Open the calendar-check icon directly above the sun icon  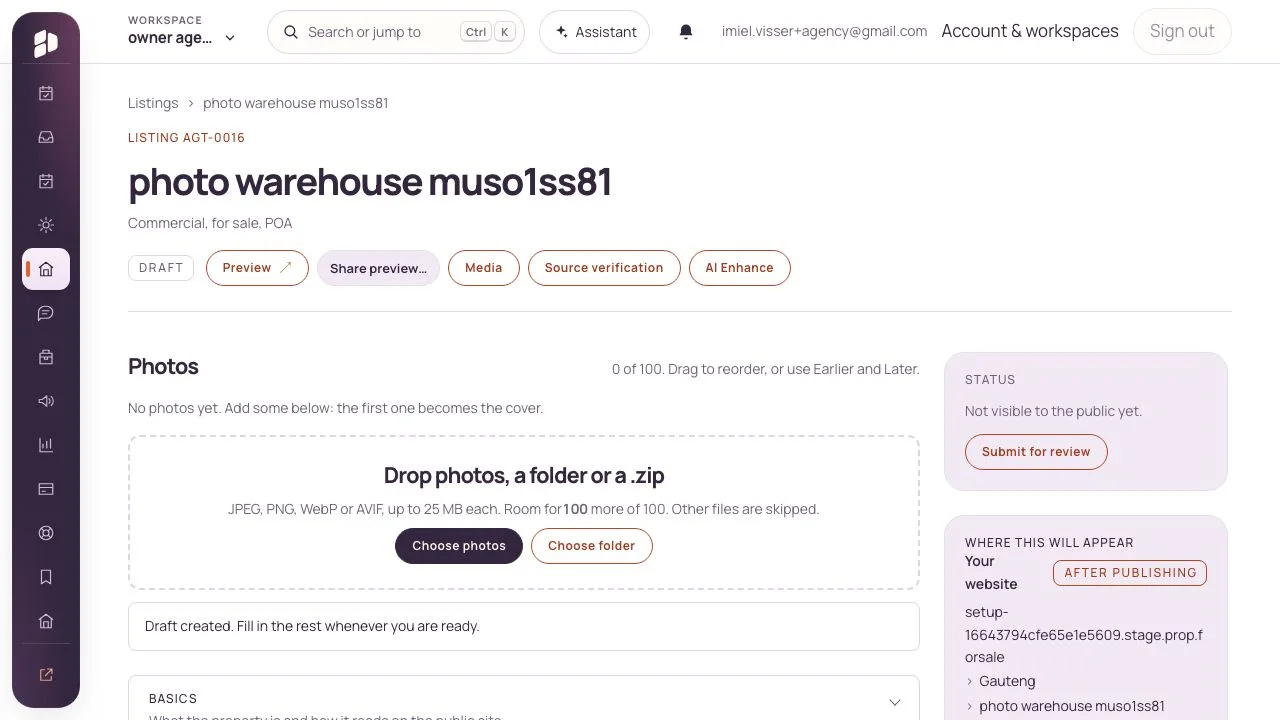pyautogui.click(x=46, y=181)
